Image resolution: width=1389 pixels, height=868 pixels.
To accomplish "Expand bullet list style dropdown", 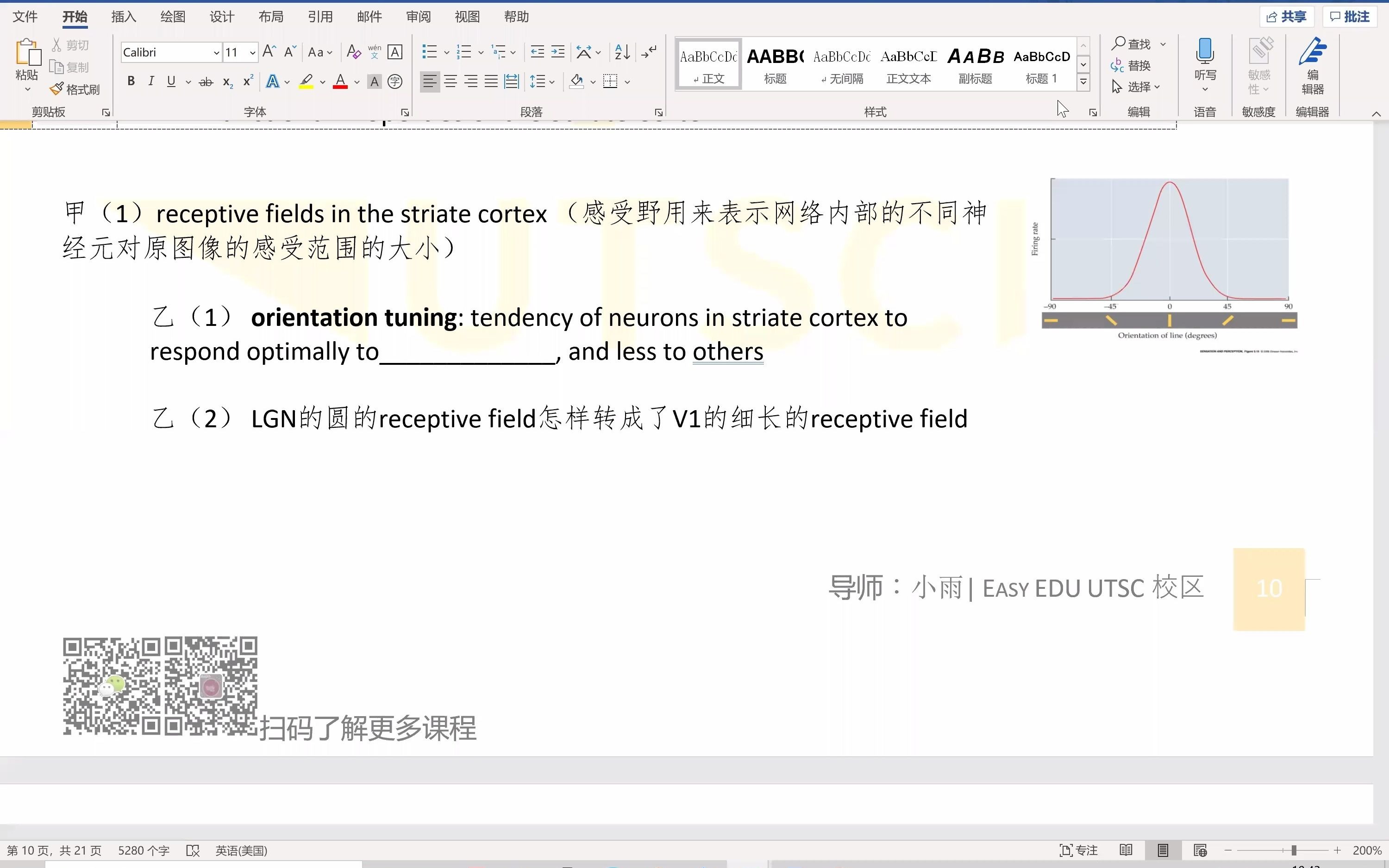I will pyautogui.click(x=446, y=52).
